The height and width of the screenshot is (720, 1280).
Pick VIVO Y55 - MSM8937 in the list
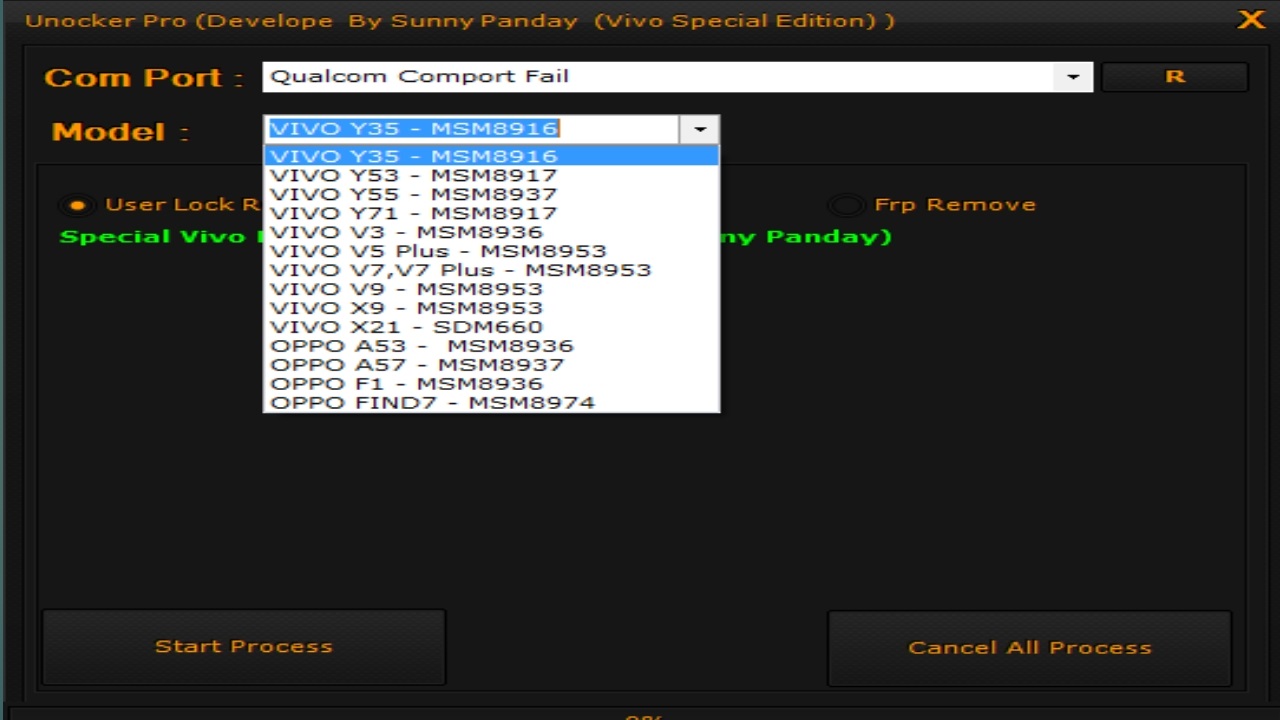[x=491, y=194]
